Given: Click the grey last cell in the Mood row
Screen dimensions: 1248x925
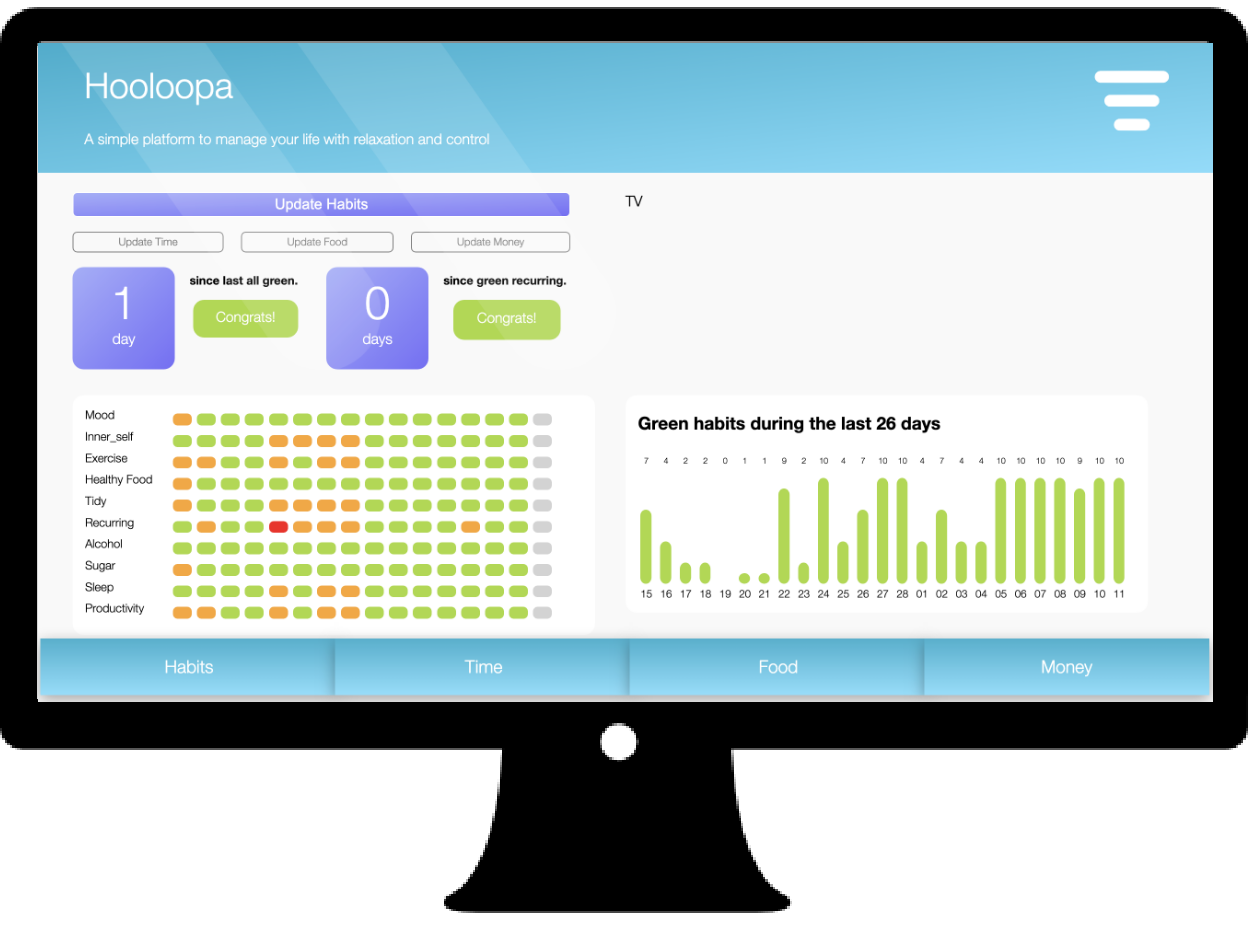Looking at the screenshot, I should [542, 419].
